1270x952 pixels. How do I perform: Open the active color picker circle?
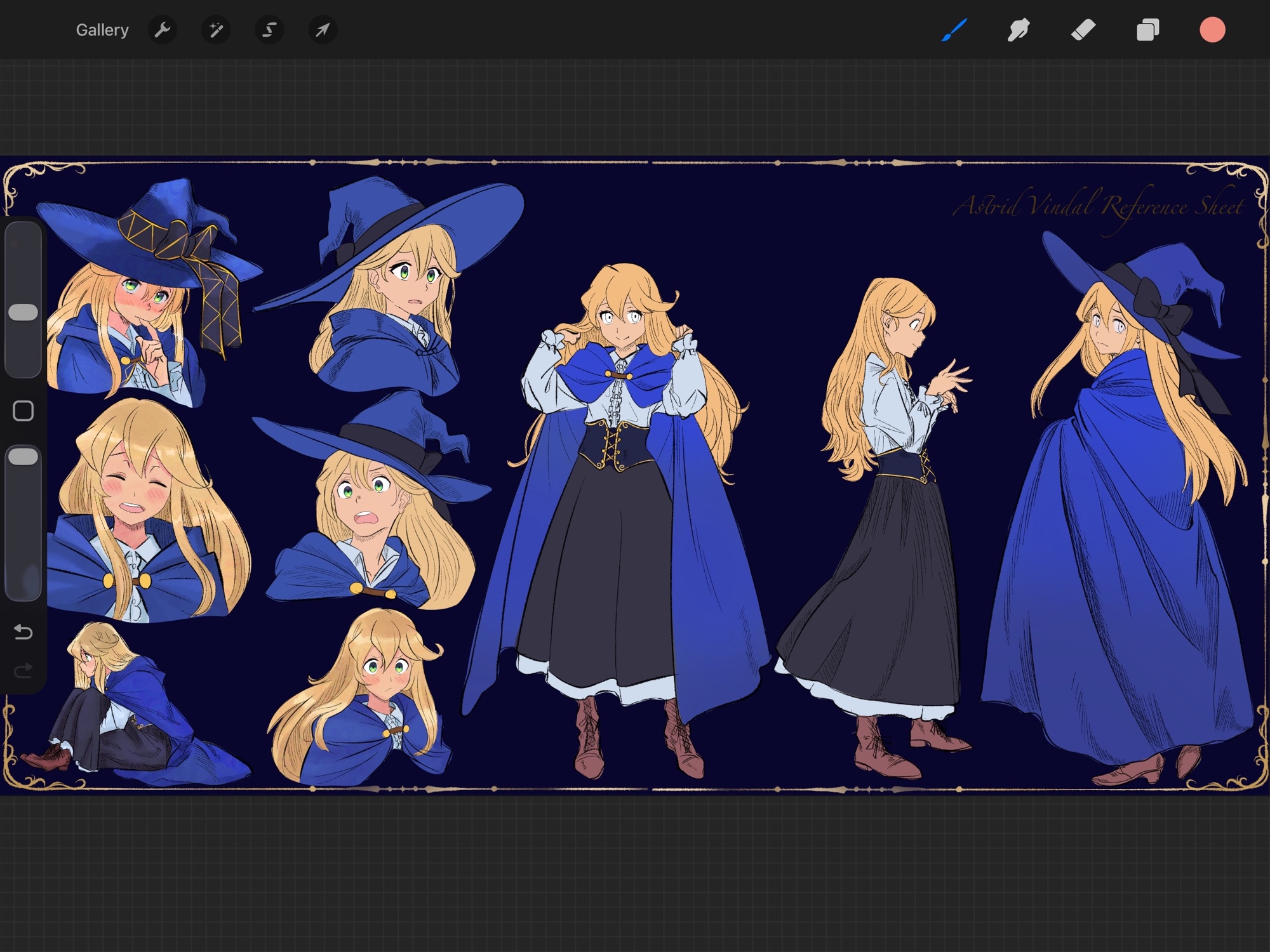[x=1212, y=30]
